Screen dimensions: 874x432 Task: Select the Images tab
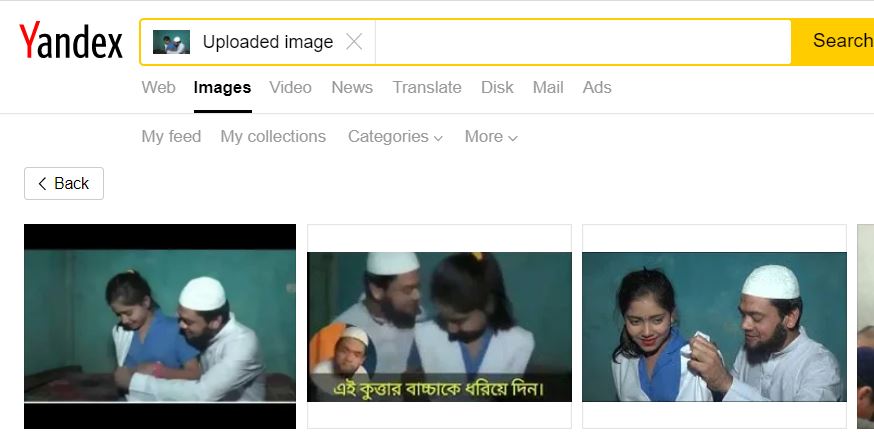pyautogui.click(x=222, y=88)
